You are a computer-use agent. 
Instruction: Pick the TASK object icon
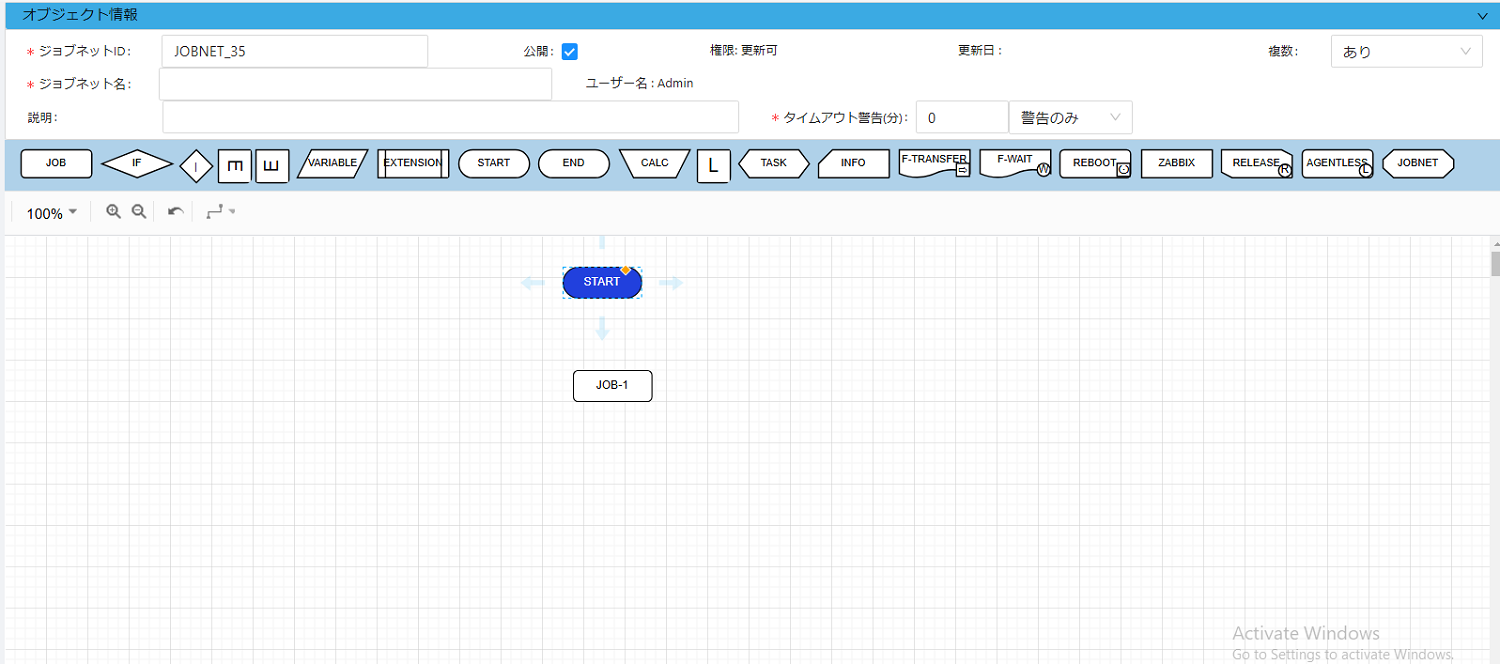(773, 163)
